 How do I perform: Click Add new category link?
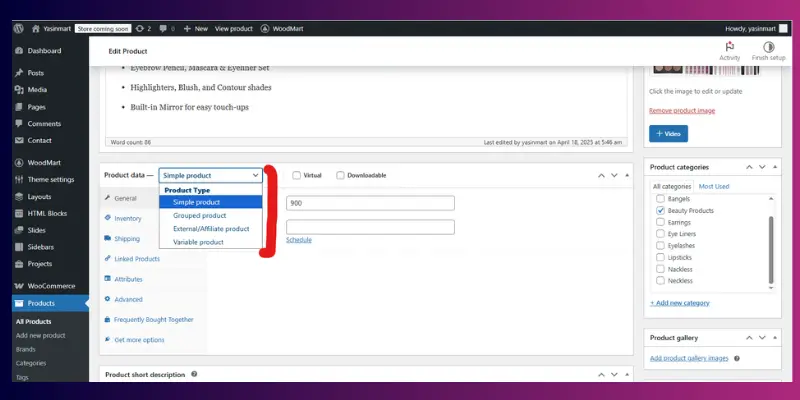pos(680,303)
